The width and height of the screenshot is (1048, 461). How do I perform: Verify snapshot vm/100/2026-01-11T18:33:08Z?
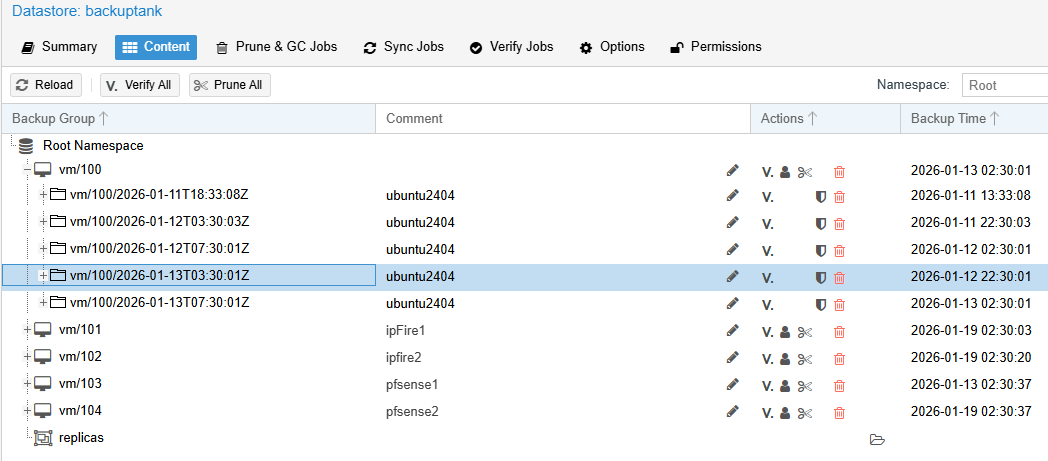(x=767, y=198)
